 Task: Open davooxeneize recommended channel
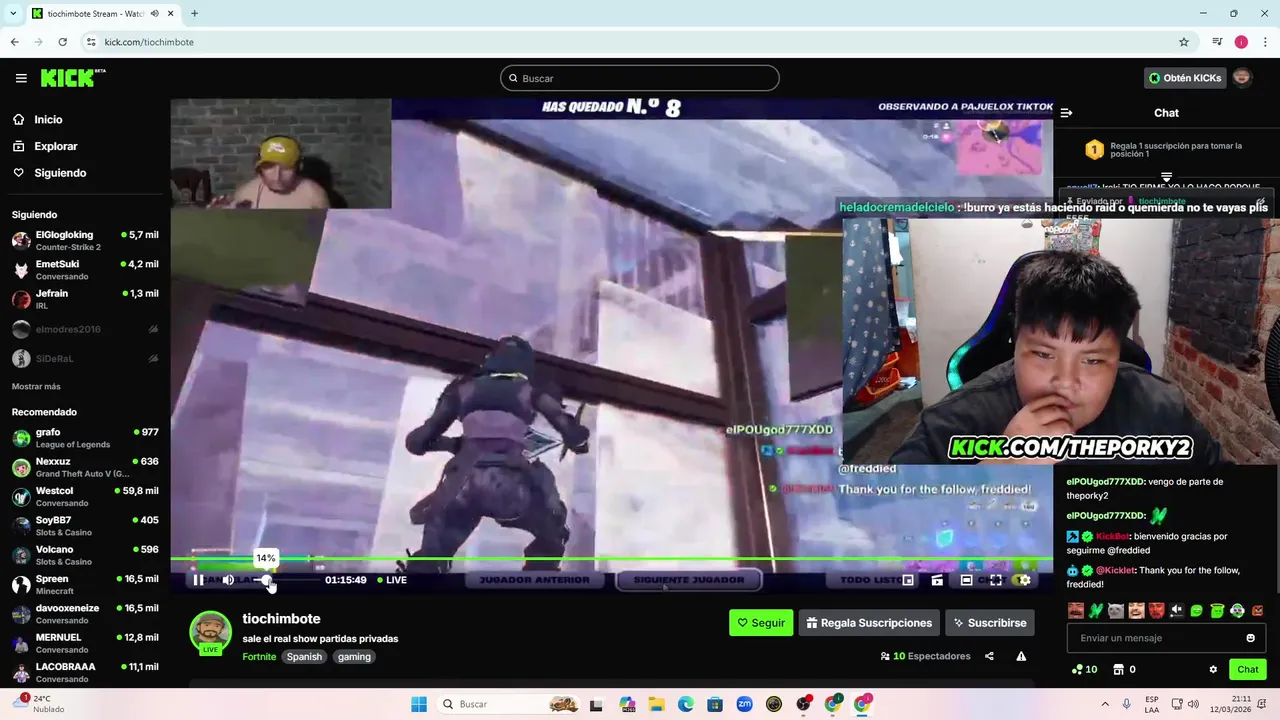[85, 614]
